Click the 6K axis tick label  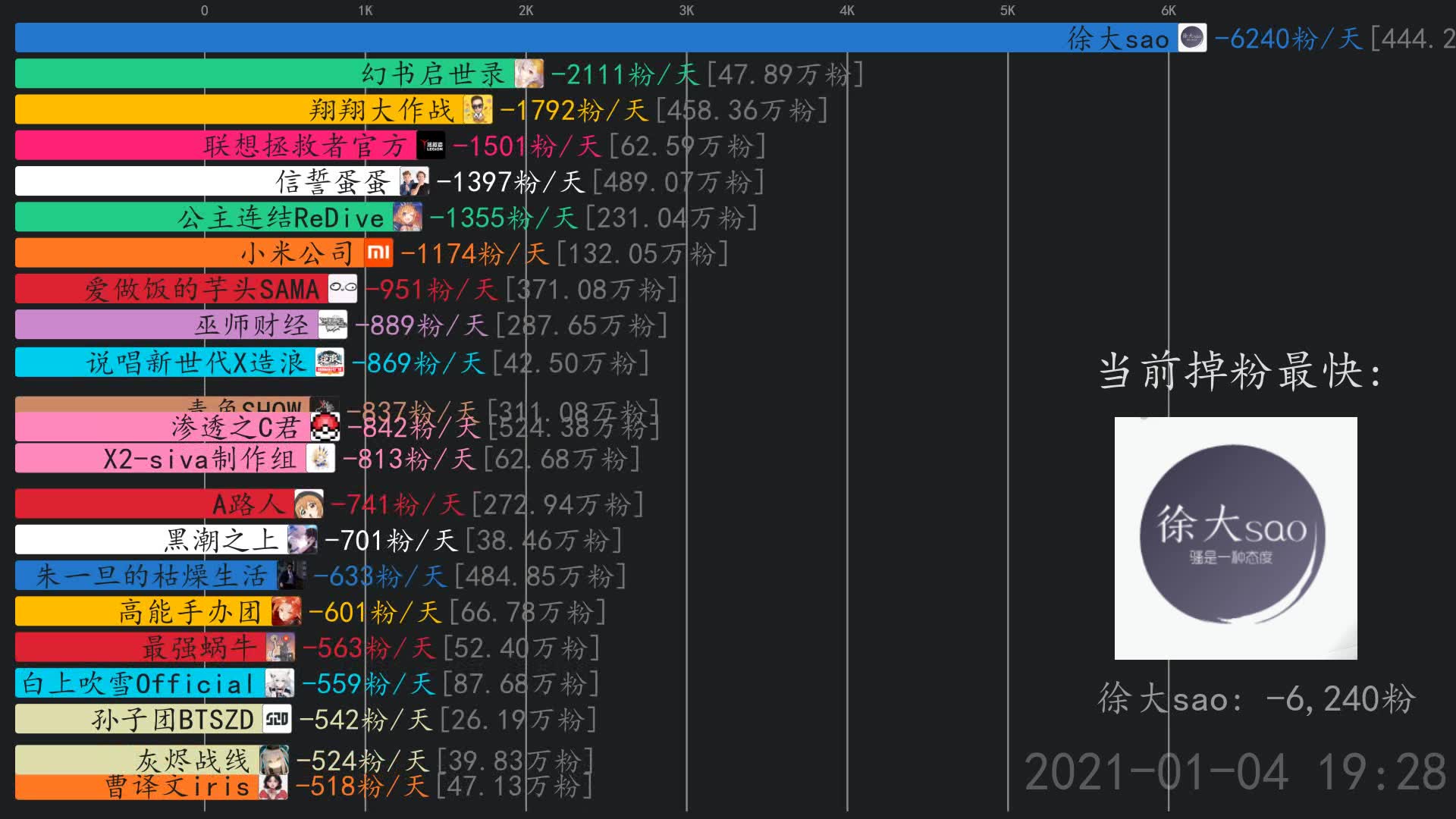1169,11
